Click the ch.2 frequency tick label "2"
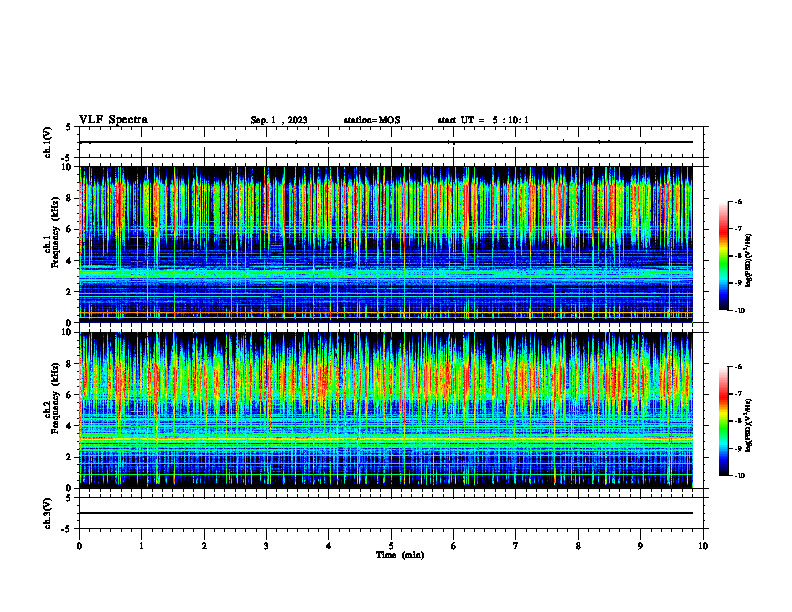Viewport: 792px width, 612px height. coord(69,457)
